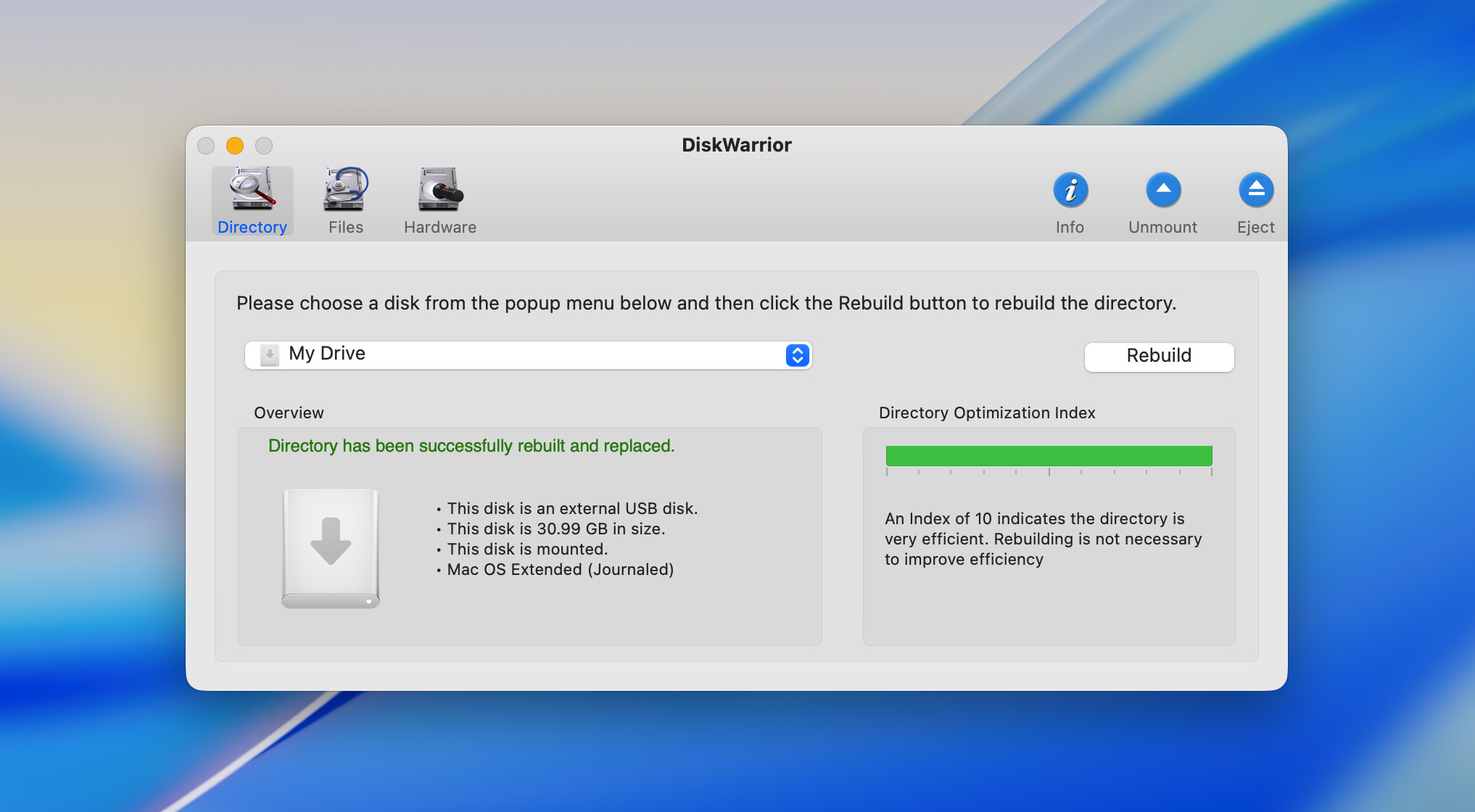
Task: Select the Directory tab label
Action: tap(252, 227)
